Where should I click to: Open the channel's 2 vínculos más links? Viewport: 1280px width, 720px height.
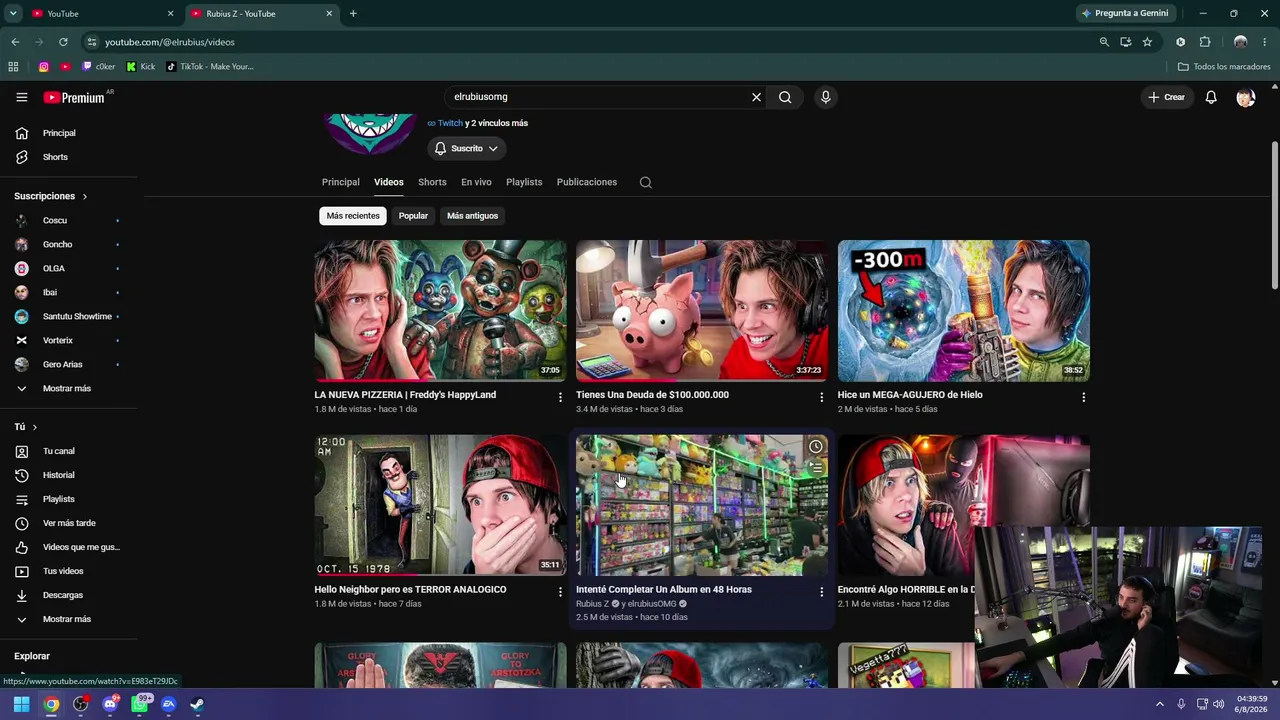496,123
